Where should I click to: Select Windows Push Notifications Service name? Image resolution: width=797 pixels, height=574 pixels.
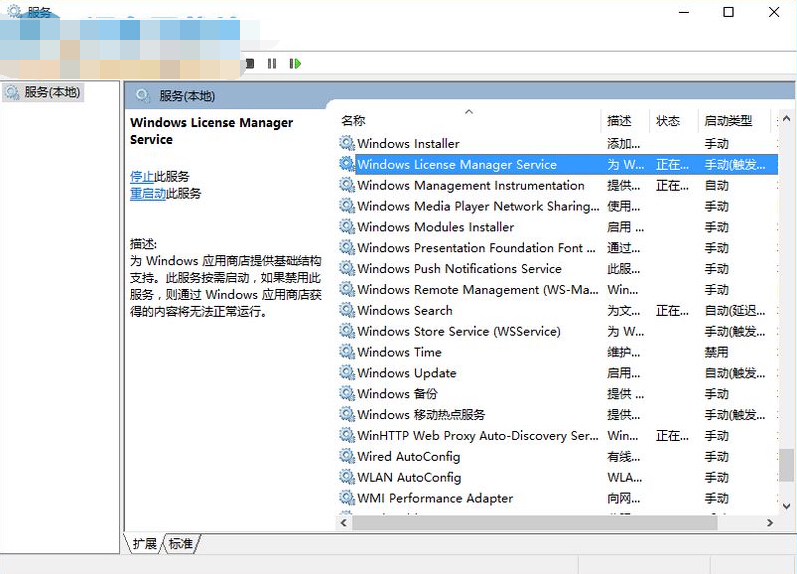tap(459, 269)
